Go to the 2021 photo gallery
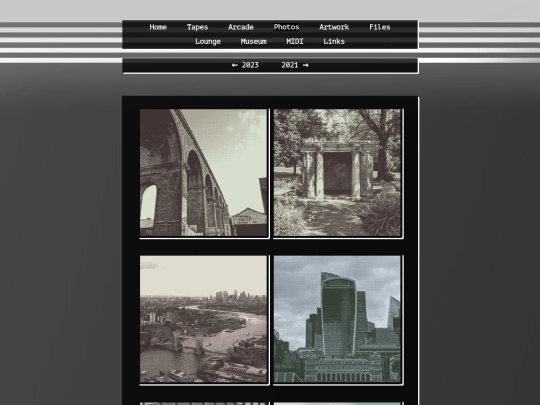This screenshot has height=405, width=540. coord(295,65)
